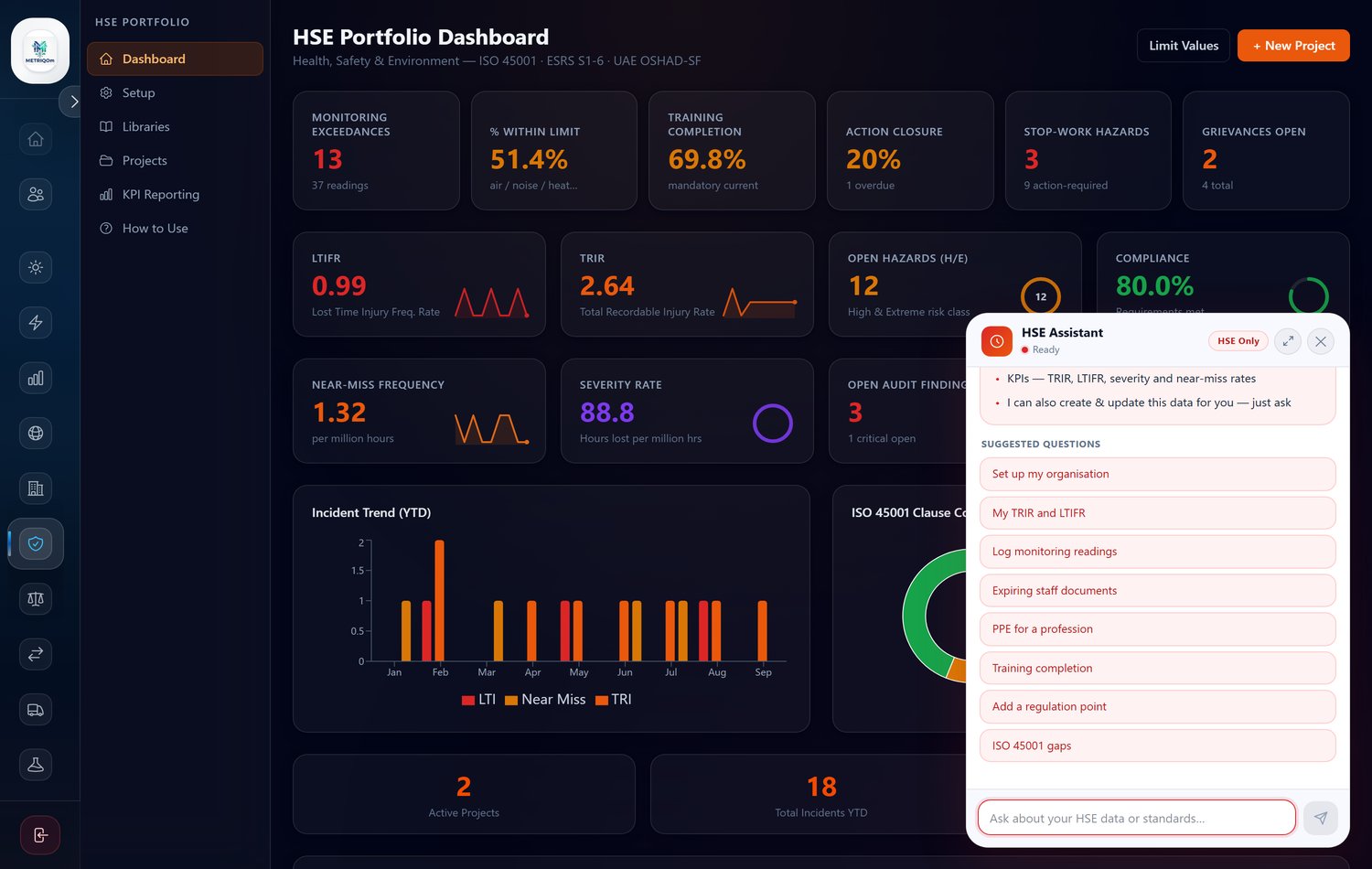The width and height of the screenshot is (1372, 869).
Task: Open the sun icon module
Action: [x=36, y=267]
